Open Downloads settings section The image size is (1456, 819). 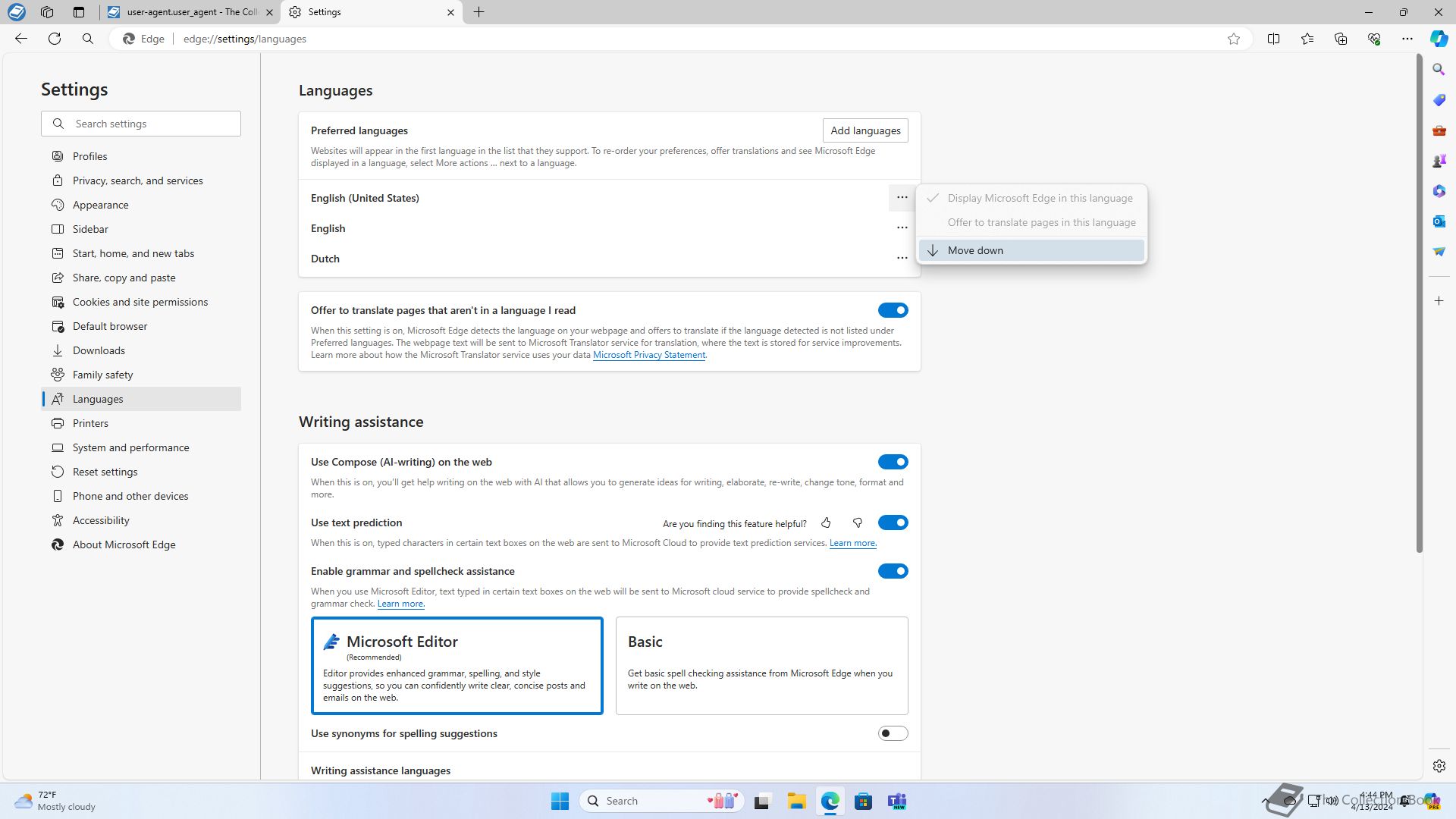pos(141,350)
